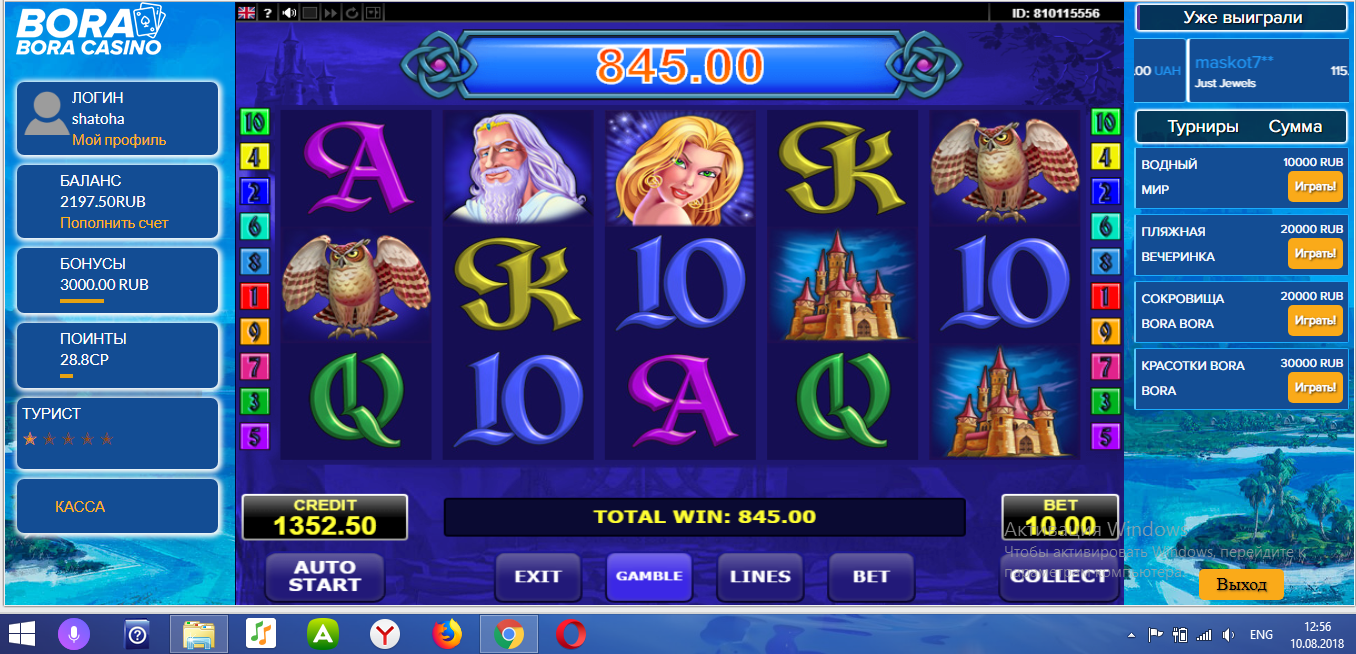Switch to the Турниры tab
This screenshot has height=654, width=1356.
pos(1203,127)
